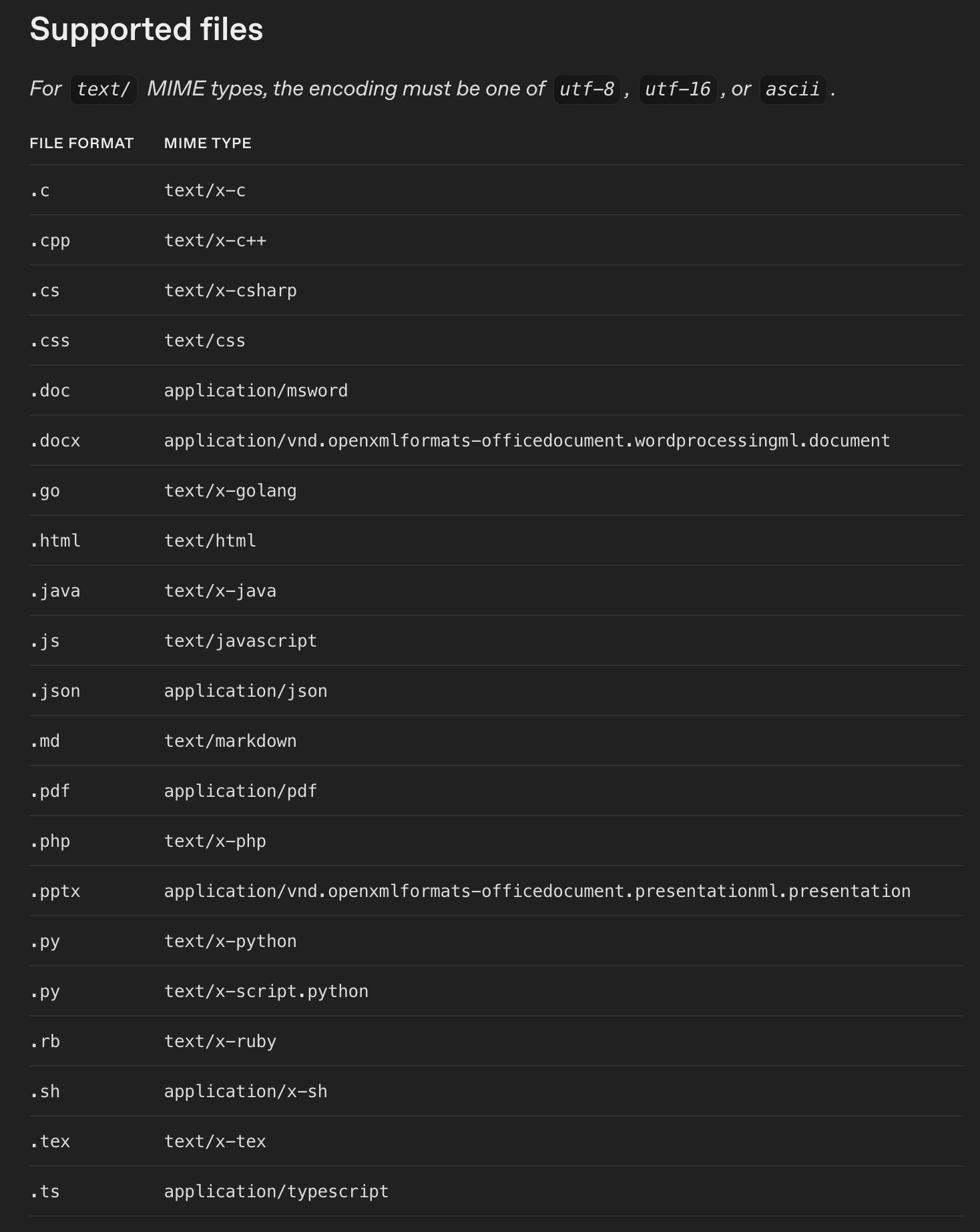
Task: Click the text/javascript MIME type
Action: coord(240,641)
